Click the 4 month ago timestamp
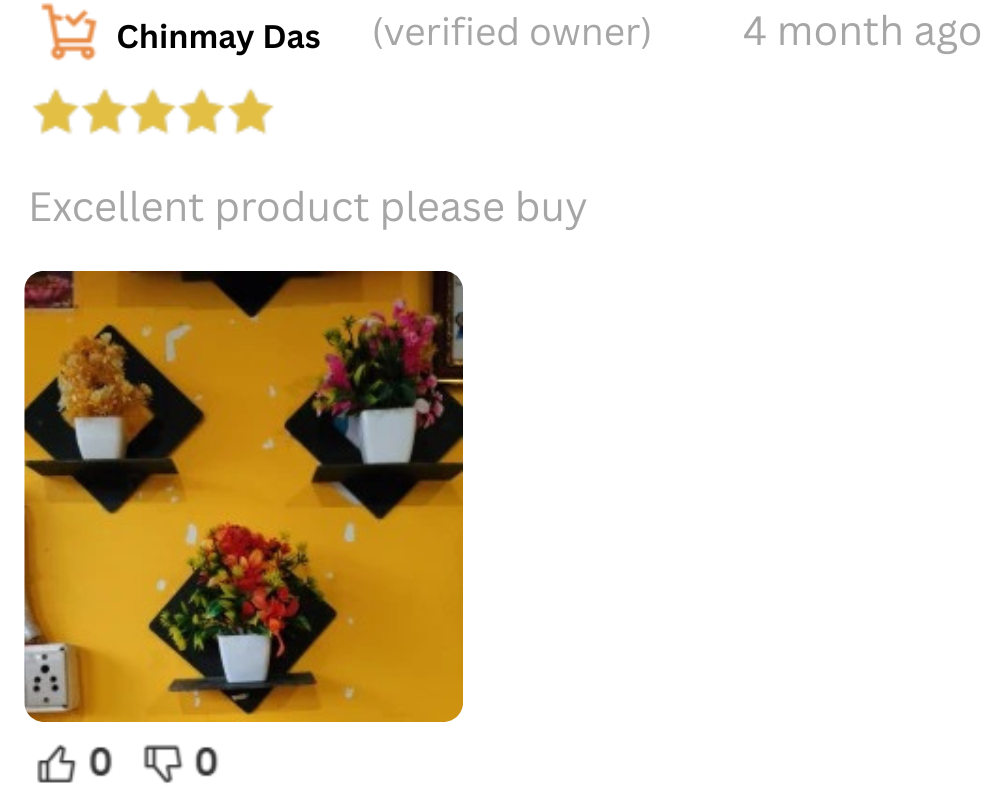The width and height of the screenshot is (1000, 800). coord(862,33)
